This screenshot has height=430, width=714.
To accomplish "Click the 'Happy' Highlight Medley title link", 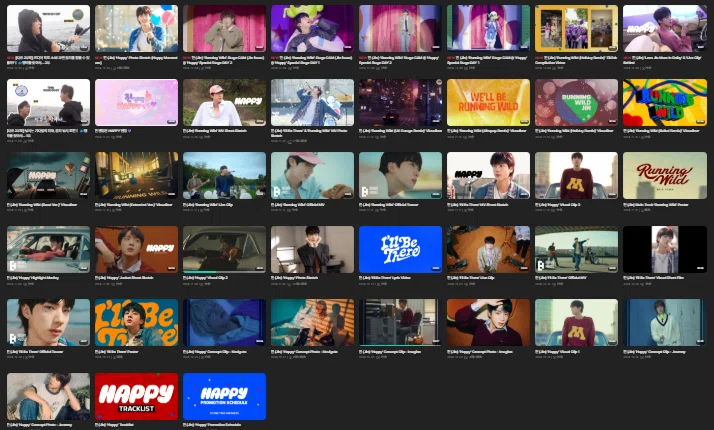I will 33,278.
